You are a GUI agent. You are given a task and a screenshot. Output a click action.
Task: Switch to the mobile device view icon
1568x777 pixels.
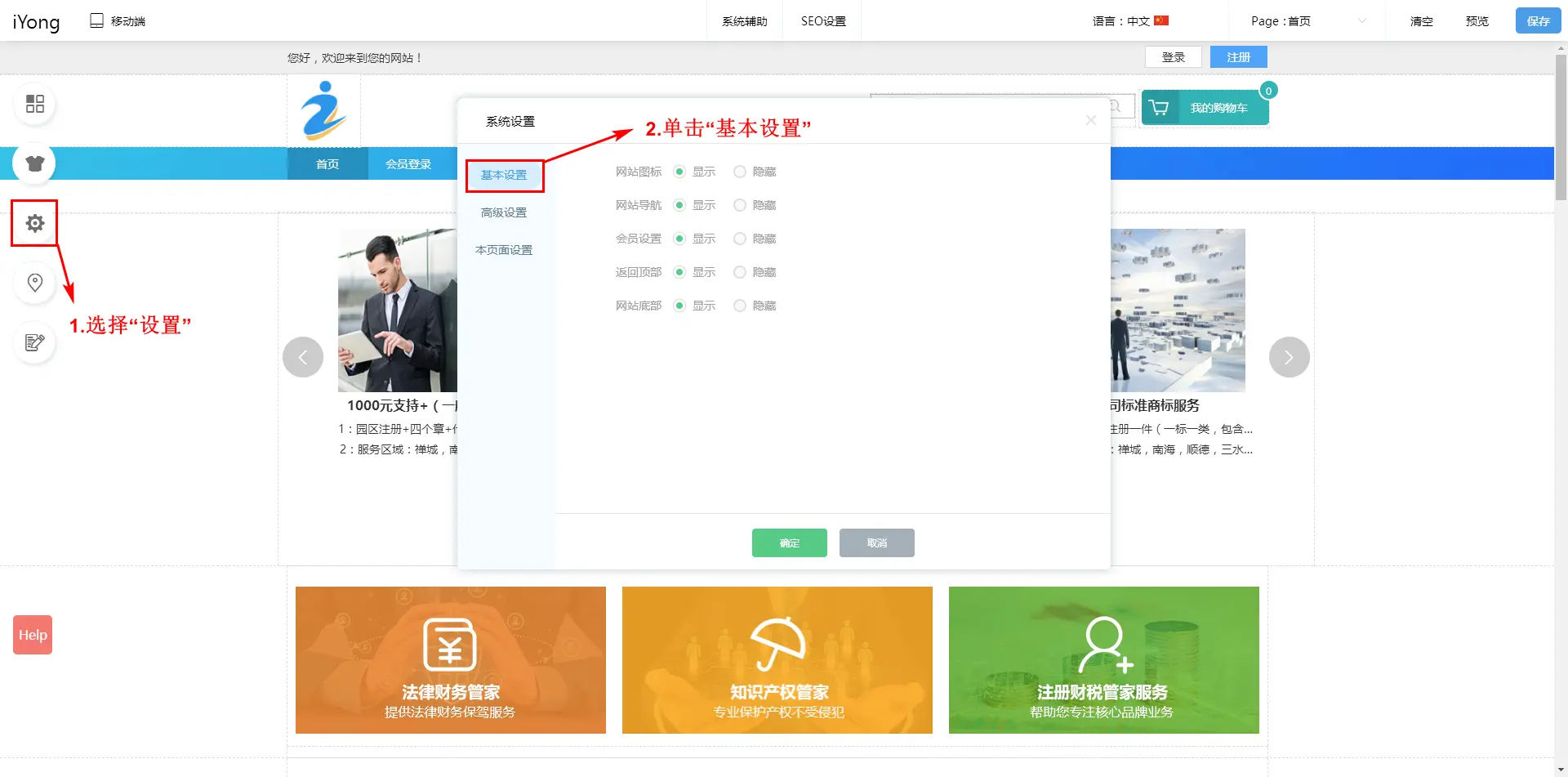[96, 20]
